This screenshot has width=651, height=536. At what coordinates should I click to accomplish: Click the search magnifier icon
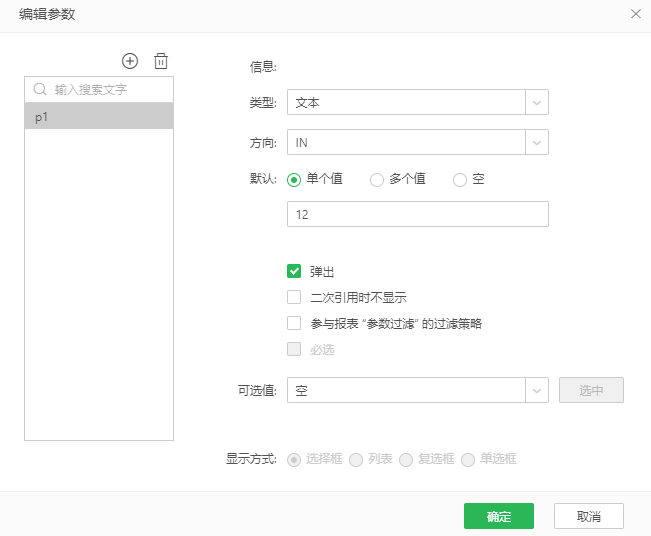(40, 89)
